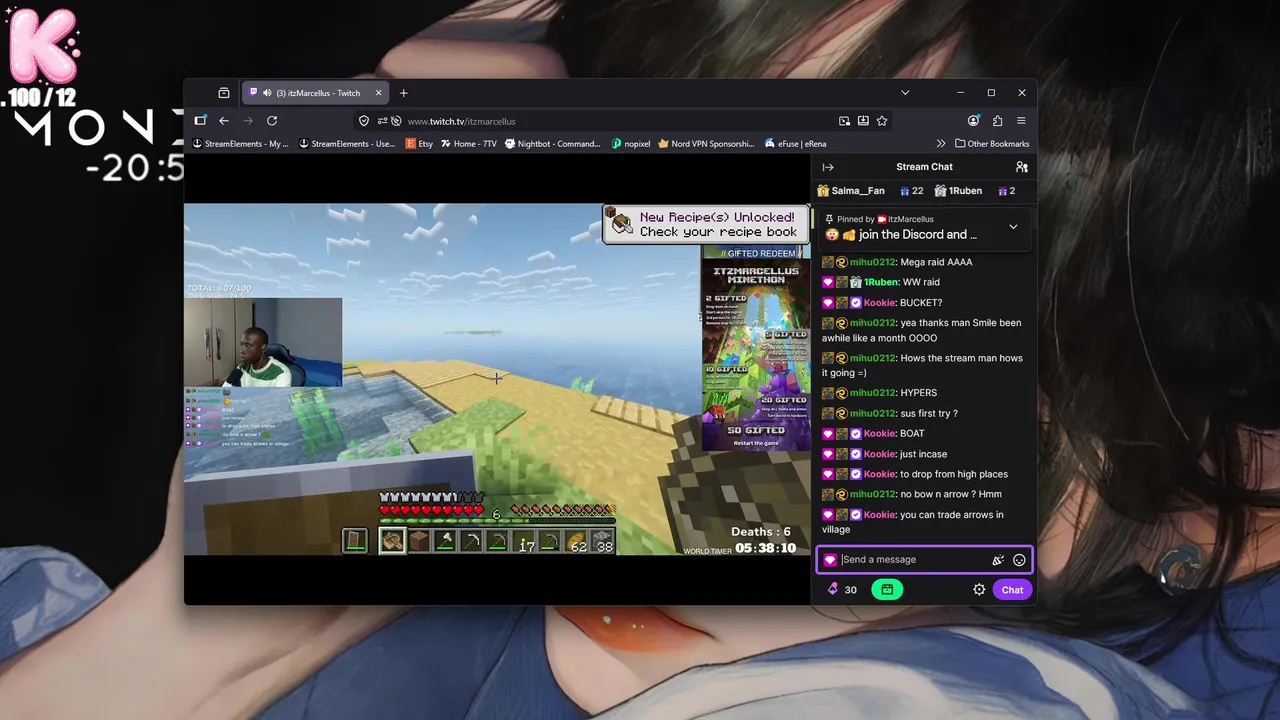1280x720 pixels.
Task: Bookmark this page with the star
Action: pyautogui.click(x=882, y=121)
